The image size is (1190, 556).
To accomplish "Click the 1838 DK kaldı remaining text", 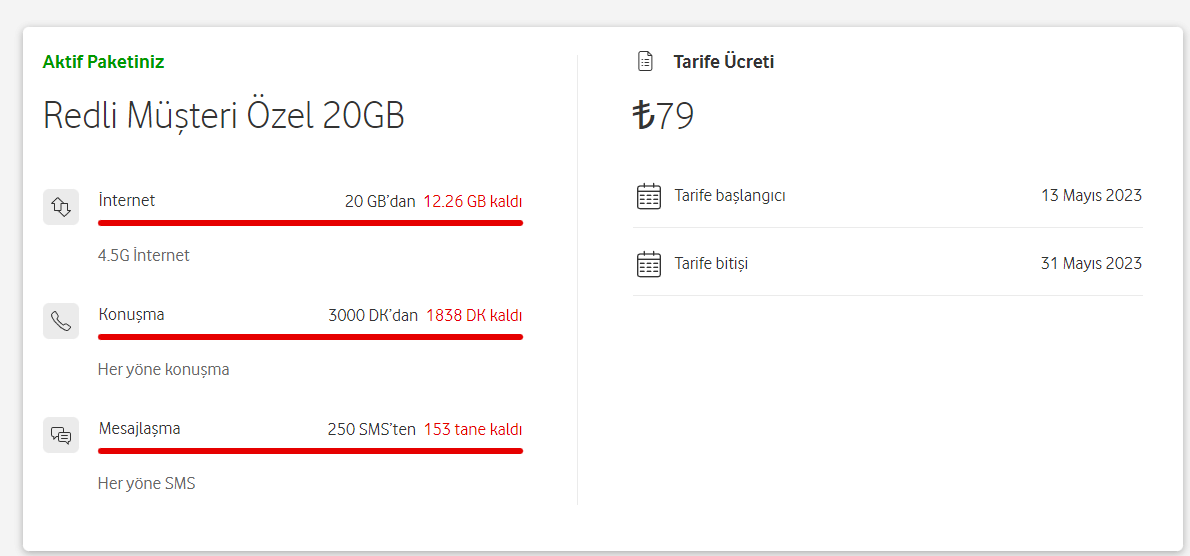I will 474,316.
